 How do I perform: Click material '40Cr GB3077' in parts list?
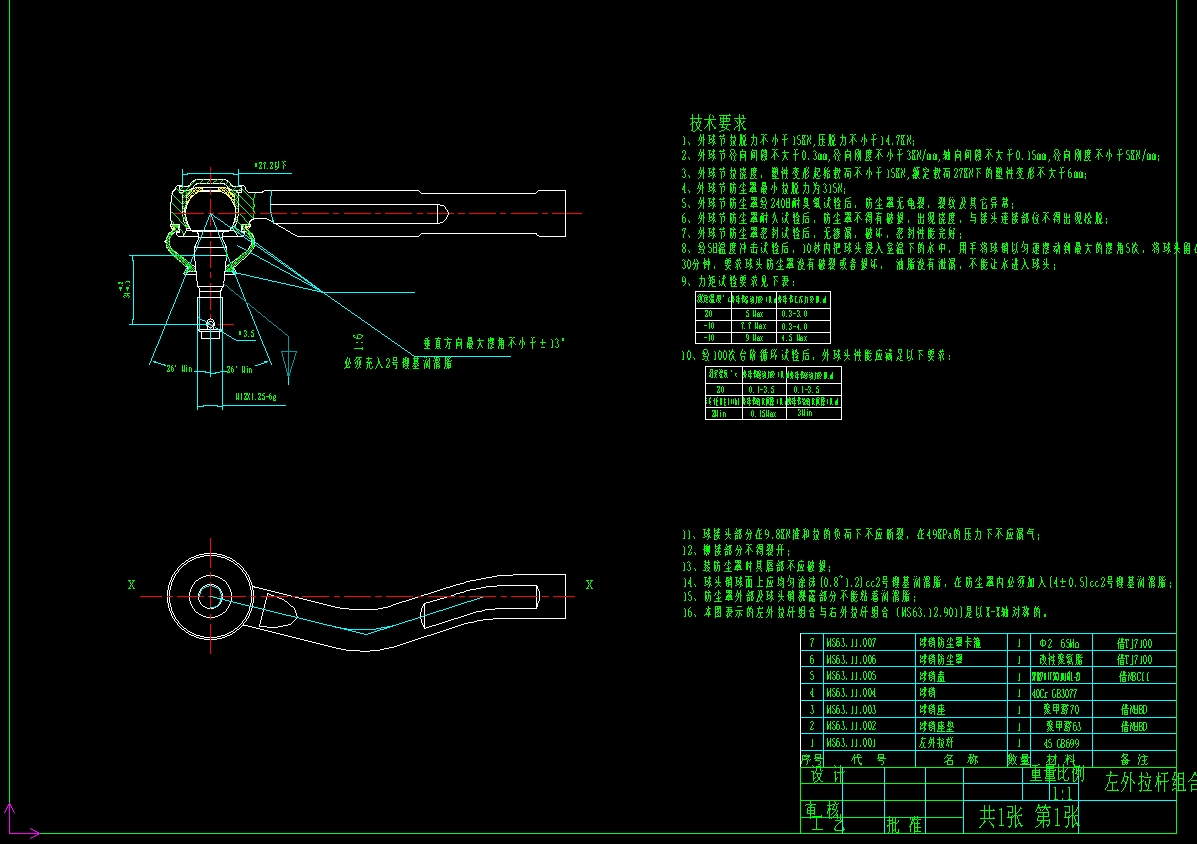[1054, 693]
